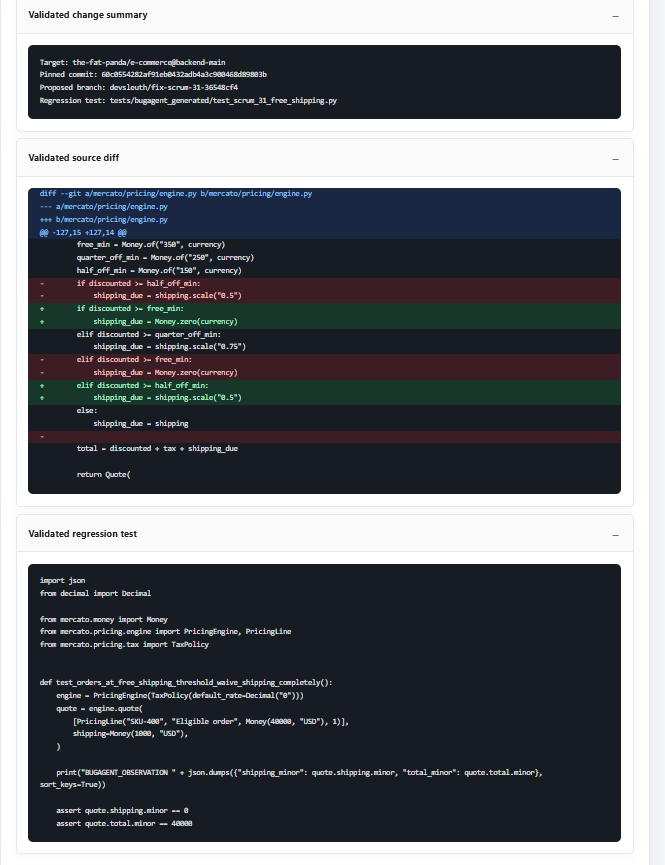
Task: Click the Validated change summary heading
Action: coord(88,15)
